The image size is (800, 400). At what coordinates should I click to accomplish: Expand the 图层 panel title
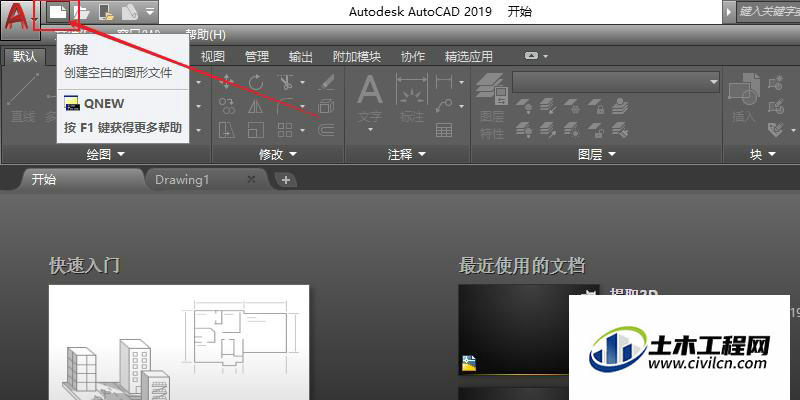pyautogui.click(x=597, y=154)
